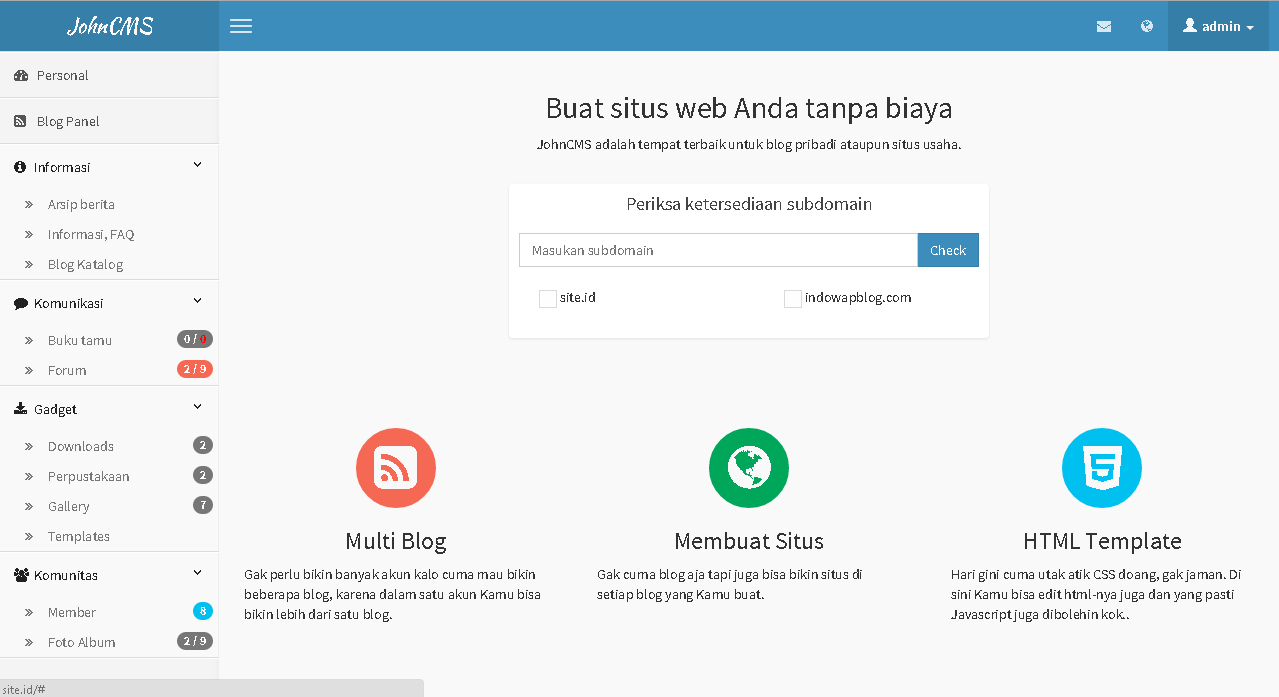Click double-arrow icon beside Foto Album
1279x697 pixels.
pyautogui.click(x=29, y=642)
